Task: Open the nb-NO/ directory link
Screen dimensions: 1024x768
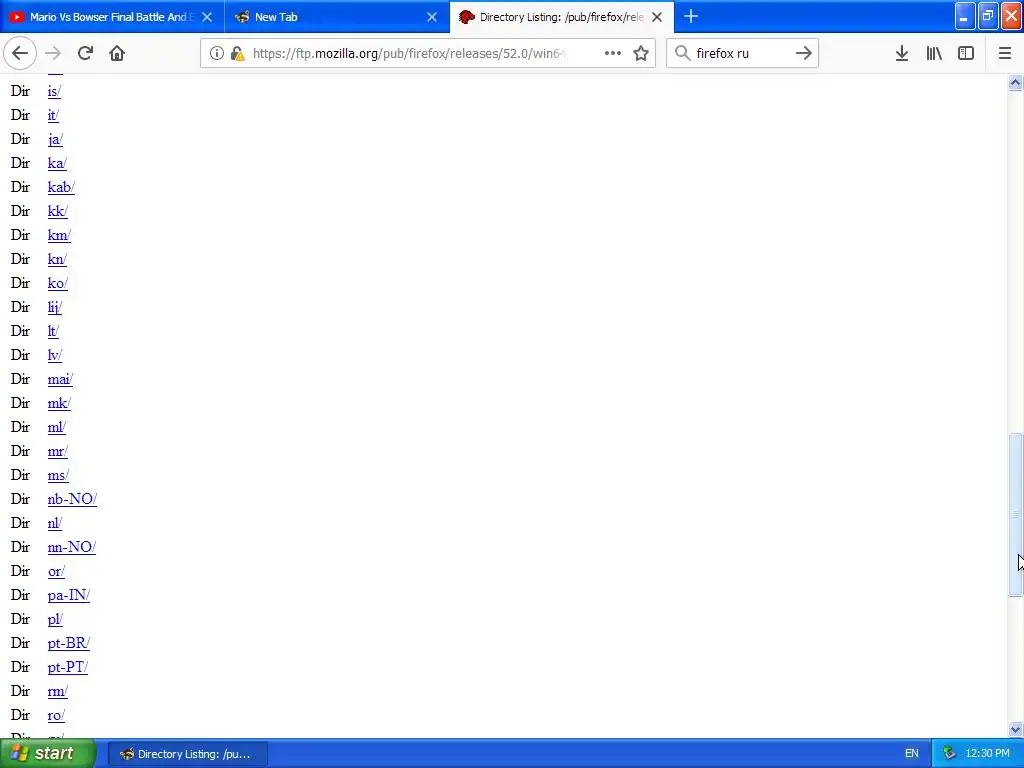Action: (x=72, y=500)
